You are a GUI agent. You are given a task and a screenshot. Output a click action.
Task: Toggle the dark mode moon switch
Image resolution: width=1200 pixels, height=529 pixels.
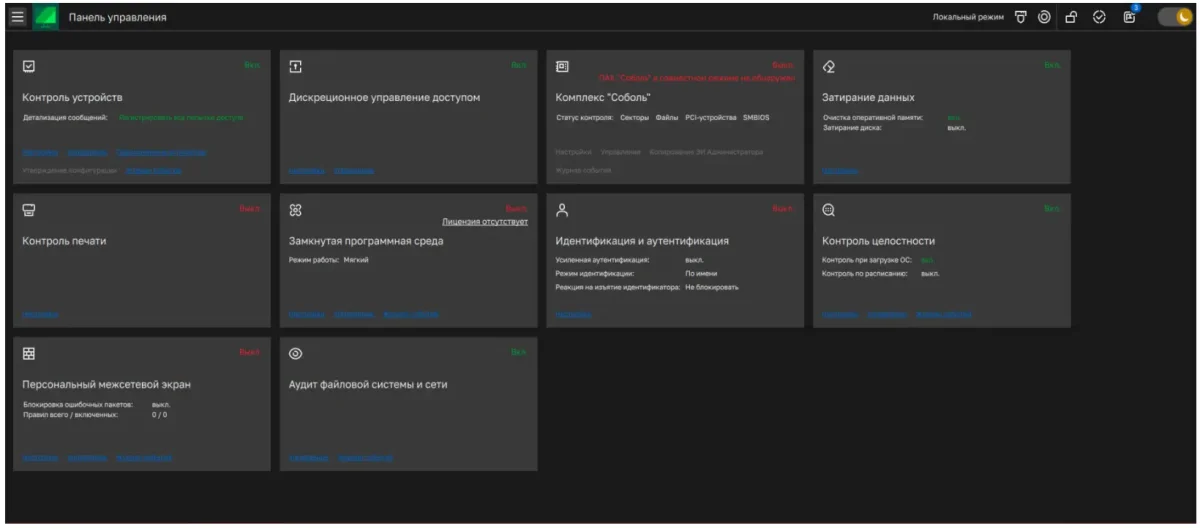click(1176, 17)
